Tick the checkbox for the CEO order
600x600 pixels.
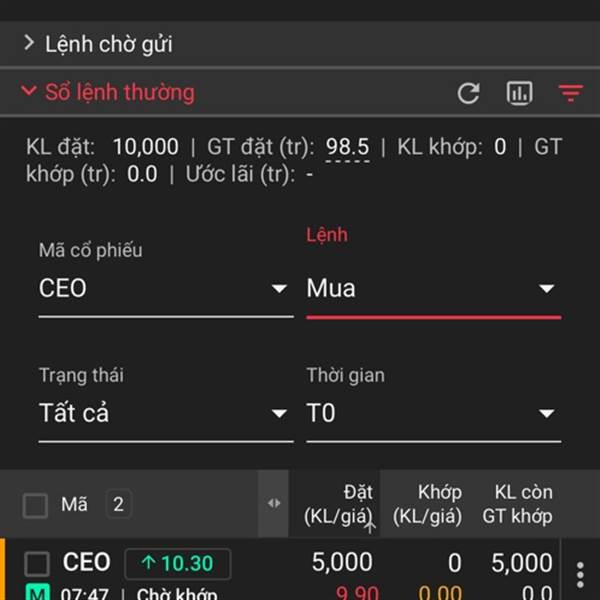[37, 564]
